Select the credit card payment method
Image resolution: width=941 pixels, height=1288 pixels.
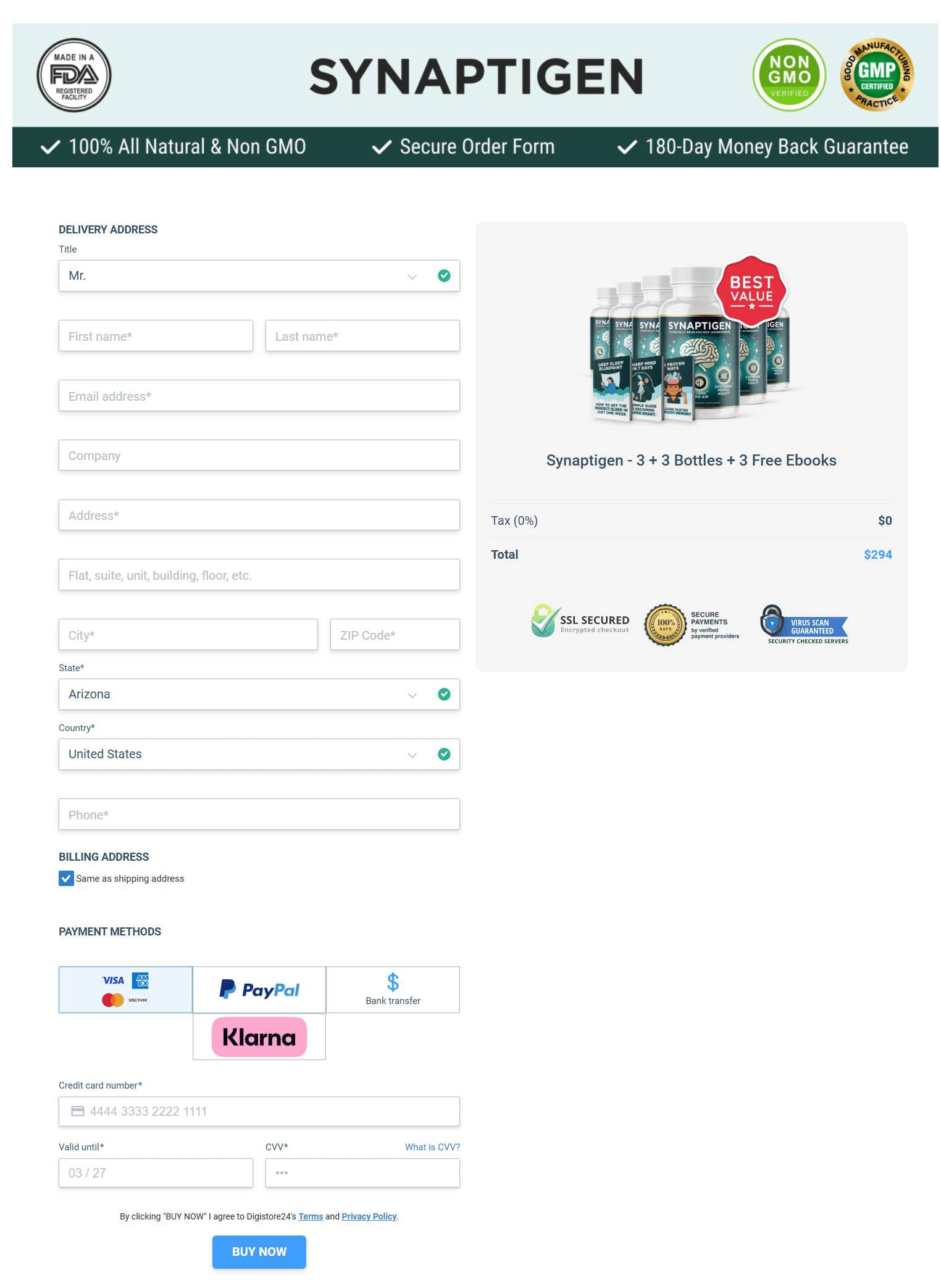[x=125, y=990]
